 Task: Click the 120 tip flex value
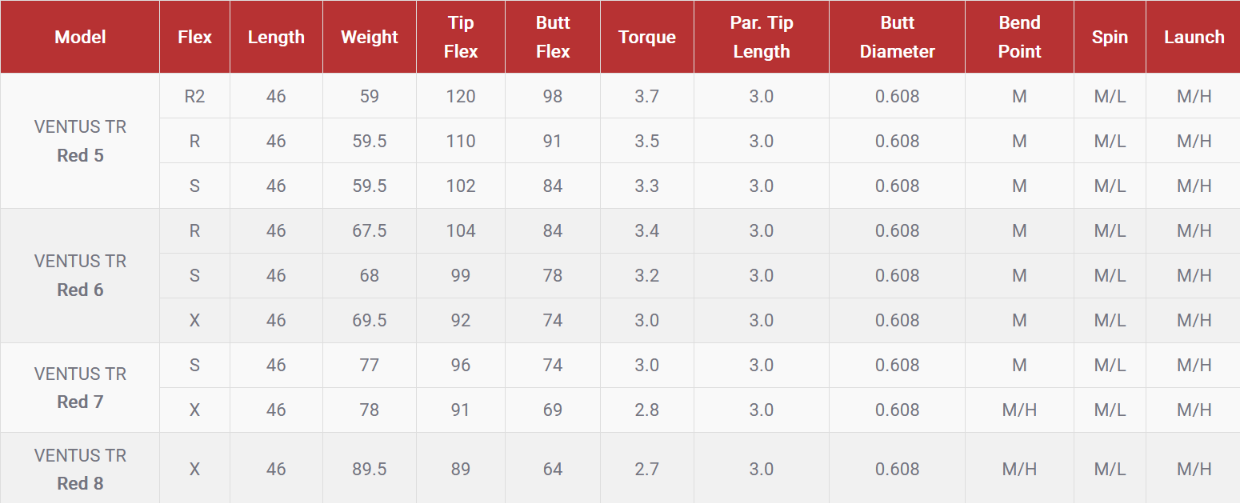(x=460, y=97)
